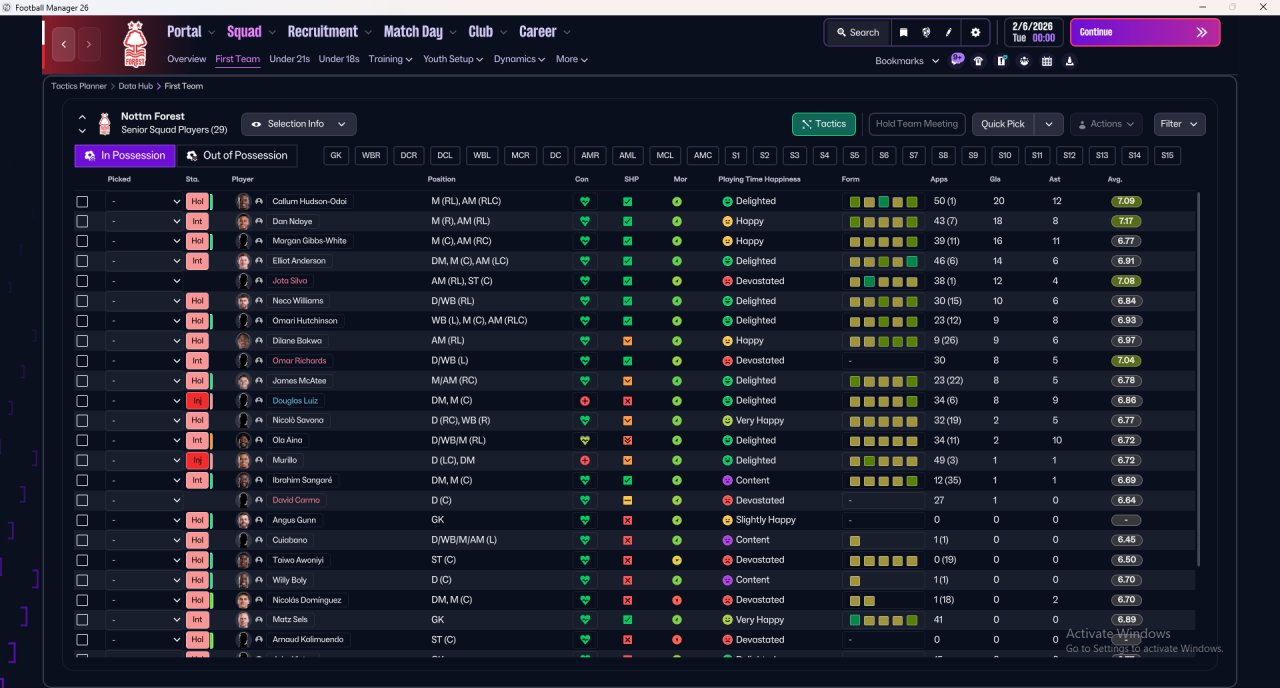Viewport: 1280px width, 688px height.
Task: Click the Nottingham Forest club badge
Action: click(x=133, y=44)
